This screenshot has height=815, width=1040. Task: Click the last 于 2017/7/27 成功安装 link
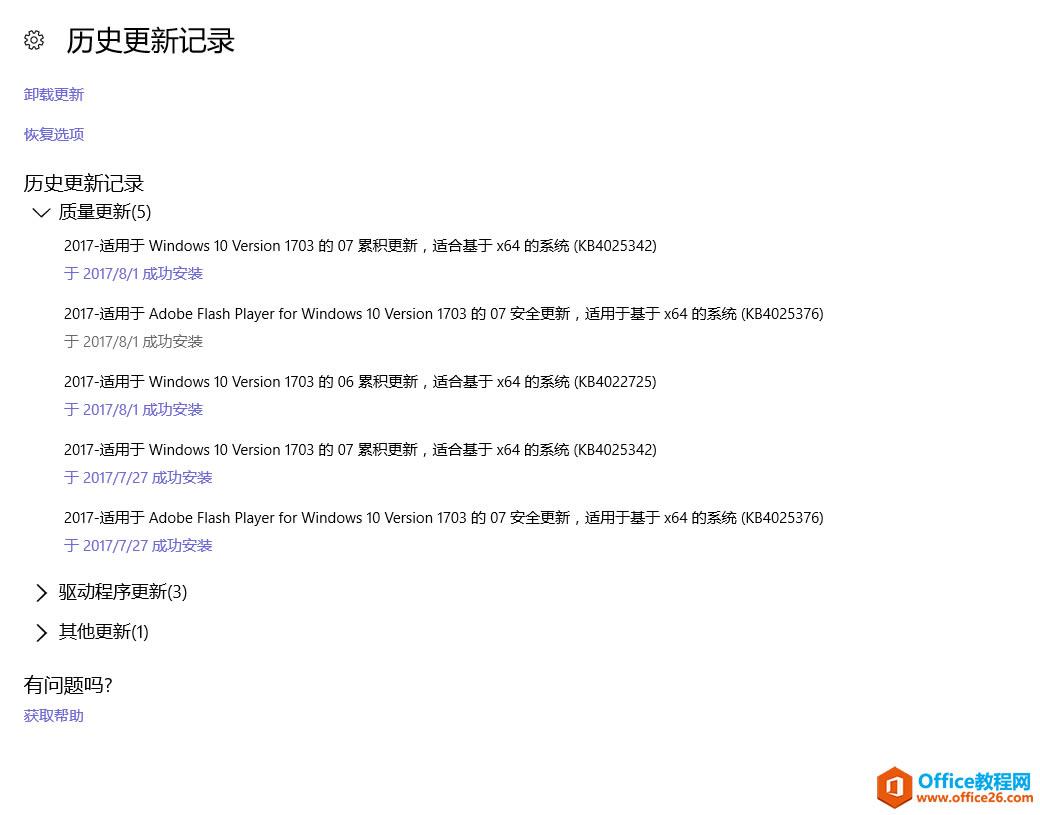[x=138, y=545]
